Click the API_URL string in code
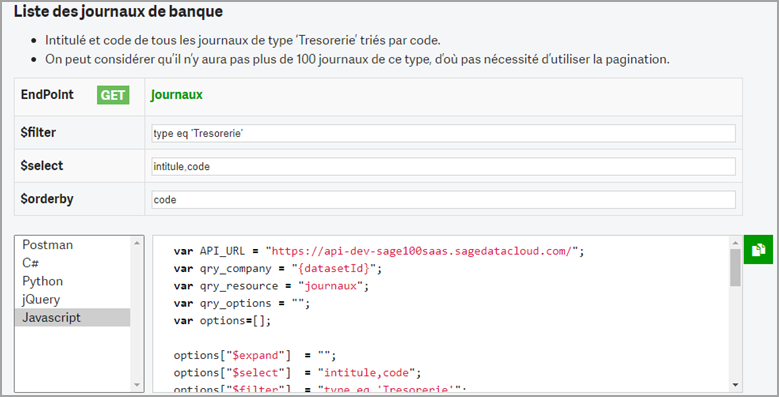This screenshot has height=397, width=779. pyautogui.click(x=422, y=251)
